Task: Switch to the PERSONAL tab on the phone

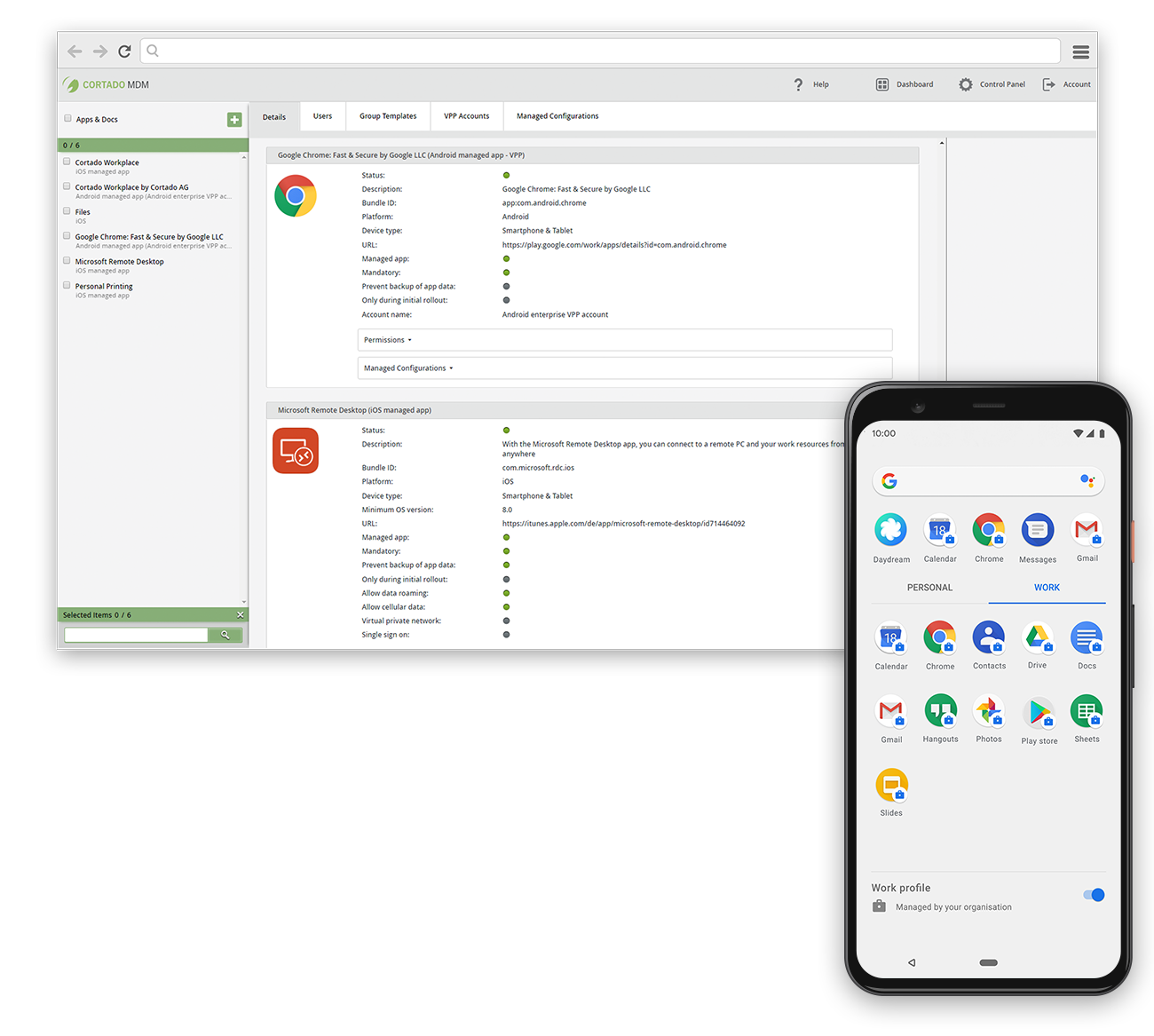Action: point(929,588)
